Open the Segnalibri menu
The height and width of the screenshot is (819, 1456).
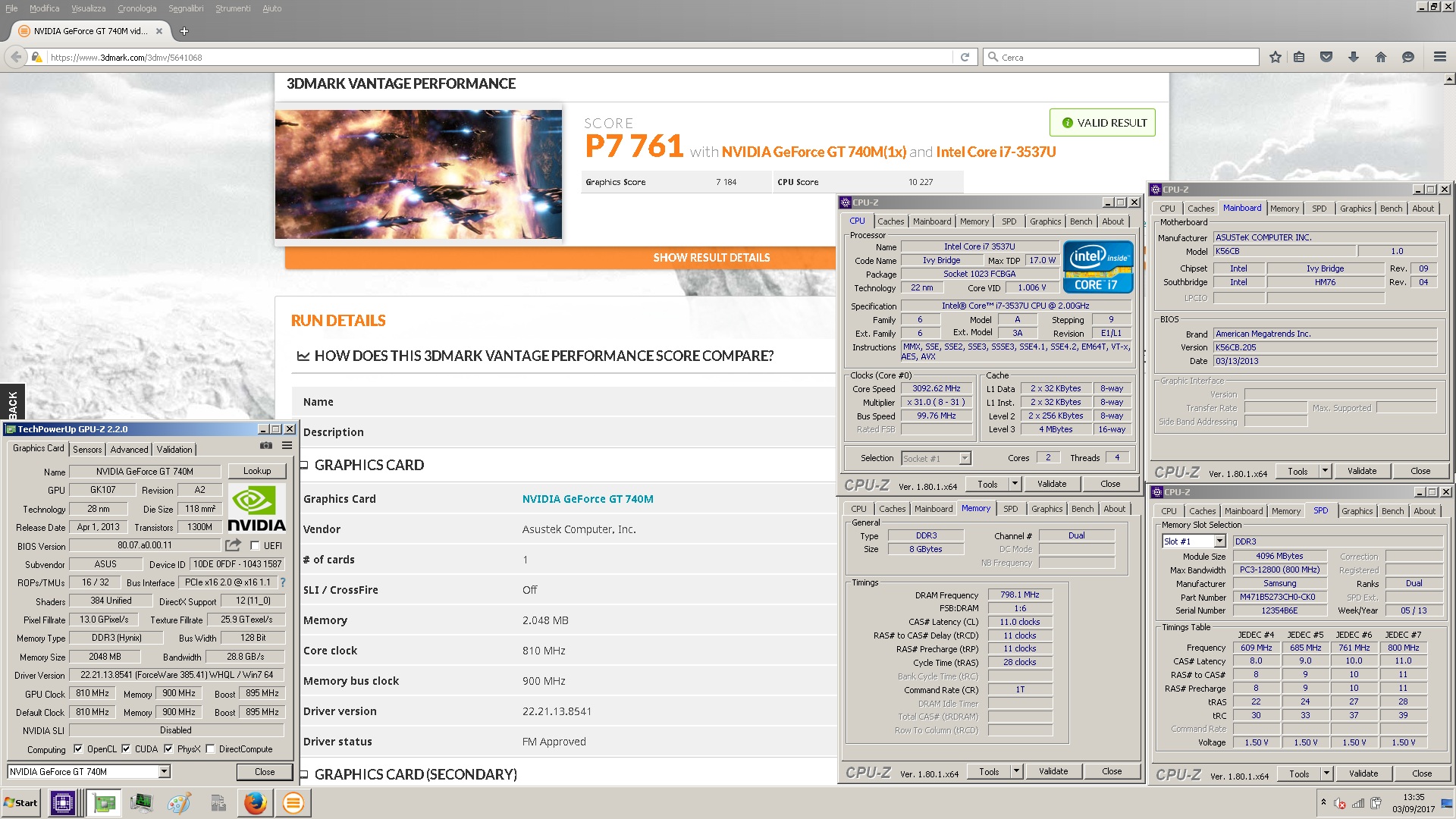click(186, 8)
